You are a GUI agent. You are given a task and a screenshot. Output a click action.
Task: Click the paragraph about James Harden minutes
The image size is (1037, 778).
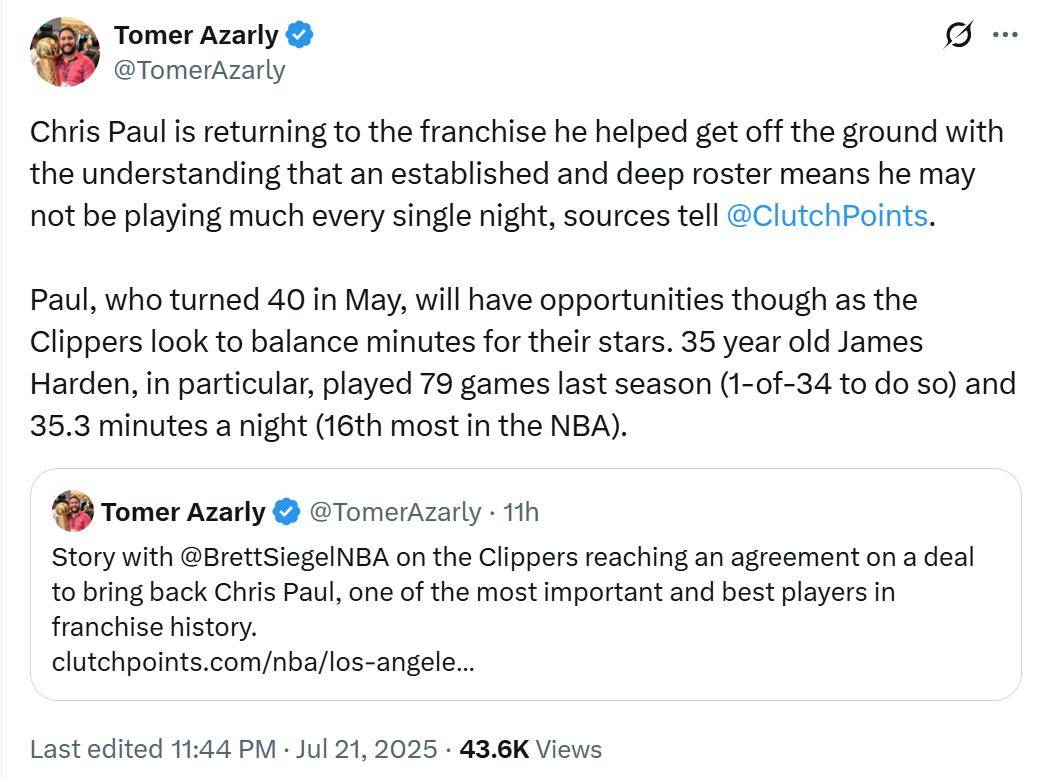click(522, 363)
